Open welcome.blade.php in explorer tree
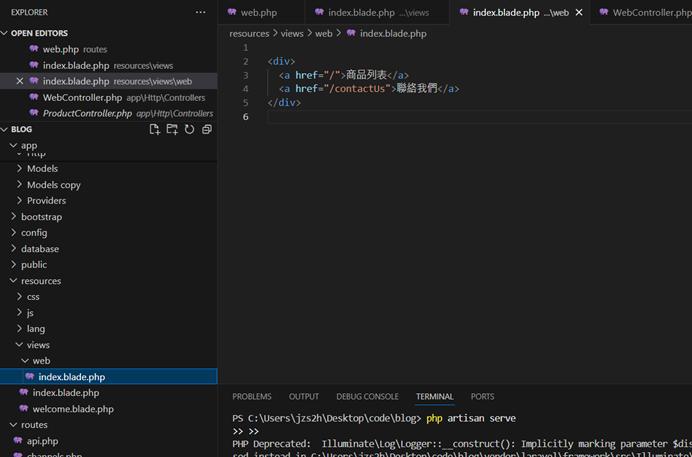692x457 pixels. pyautogui.click(x=109, y=408)
